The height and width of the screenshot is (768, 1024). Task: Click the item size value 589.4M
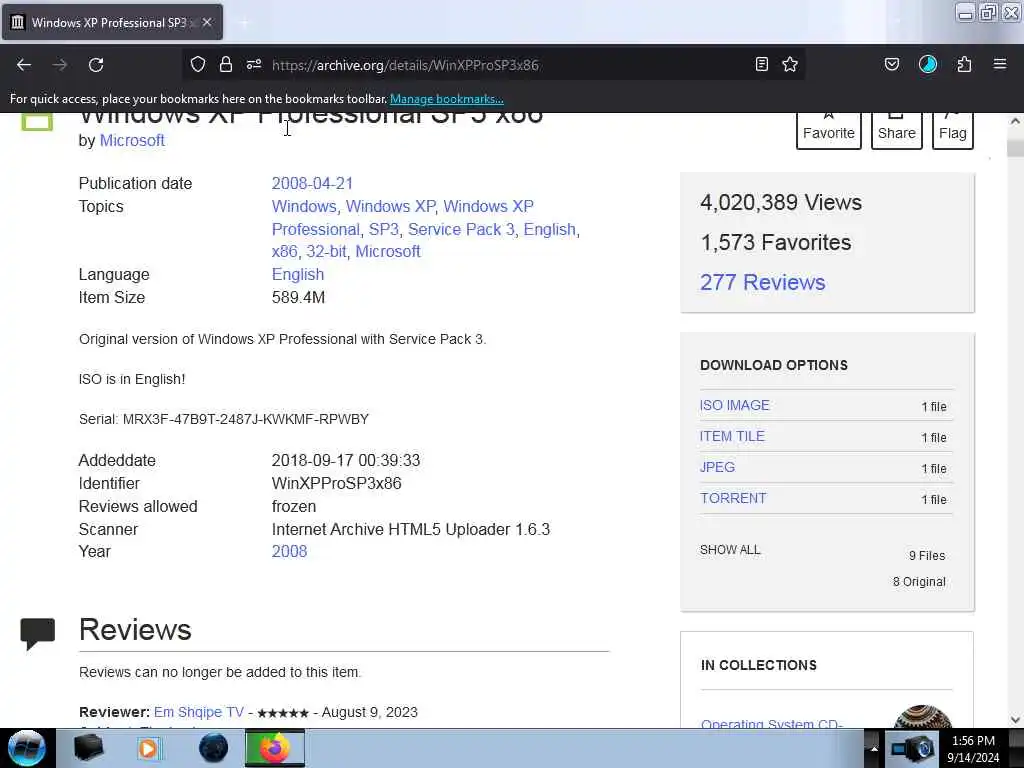click(x=298, y=297)
